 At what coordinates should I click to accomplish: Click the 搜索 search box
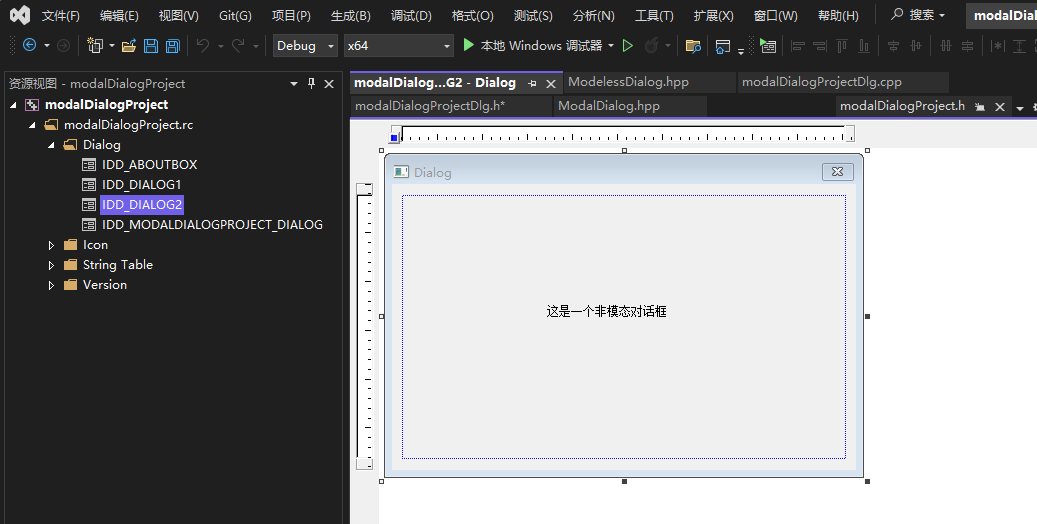tap(918, 15)
